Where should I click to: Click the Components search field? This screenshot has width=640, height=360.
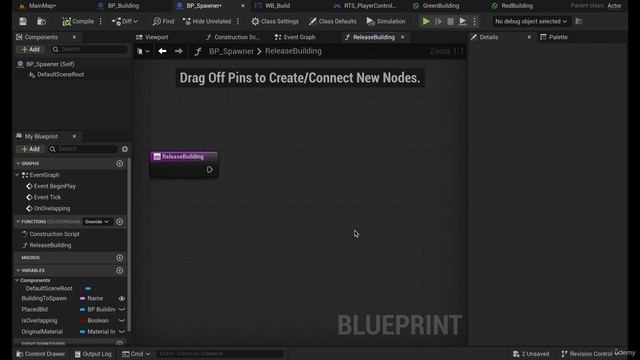point(89,49)
